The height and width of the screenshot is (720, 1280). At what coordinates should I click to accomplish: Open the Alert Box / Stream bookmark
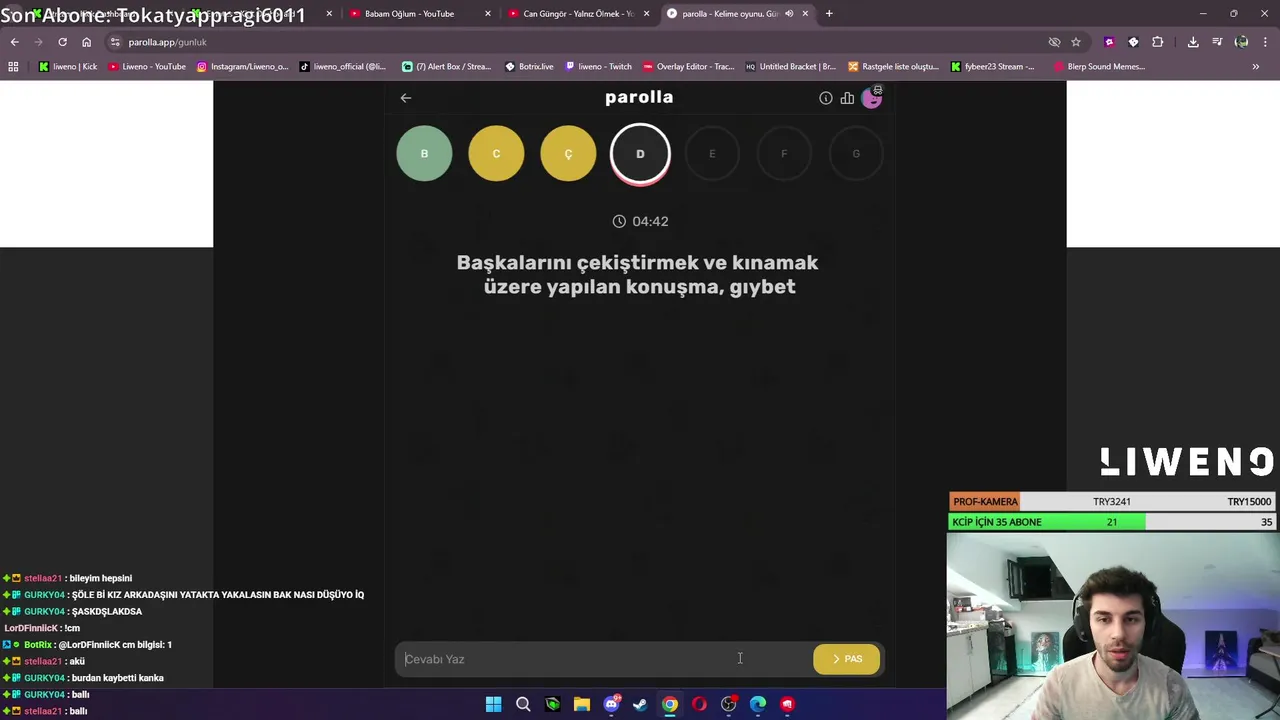pyautogui.click(x=446, y=67)
